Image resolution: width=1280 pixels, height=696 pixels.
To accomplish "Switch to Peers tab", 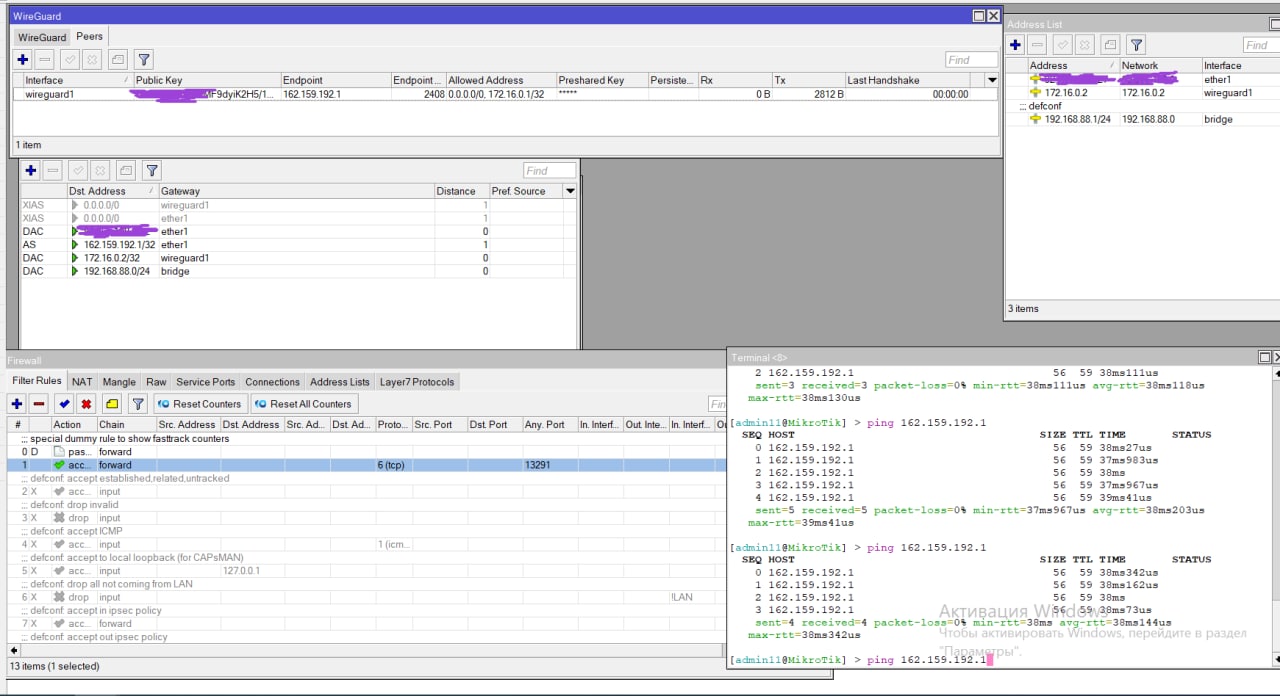I will coord(90,37).
